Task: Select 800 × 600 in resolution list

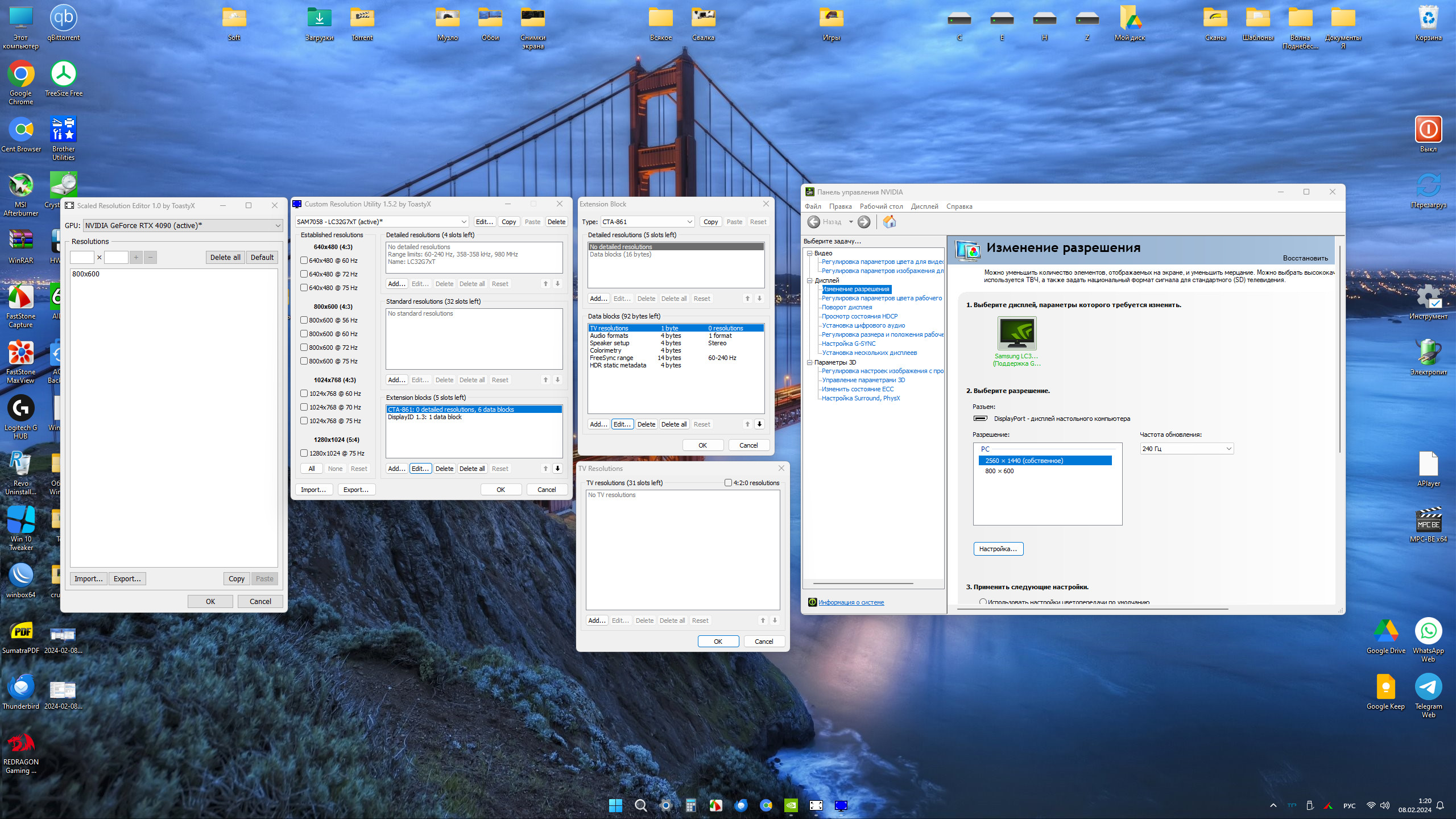Action: 999,471
